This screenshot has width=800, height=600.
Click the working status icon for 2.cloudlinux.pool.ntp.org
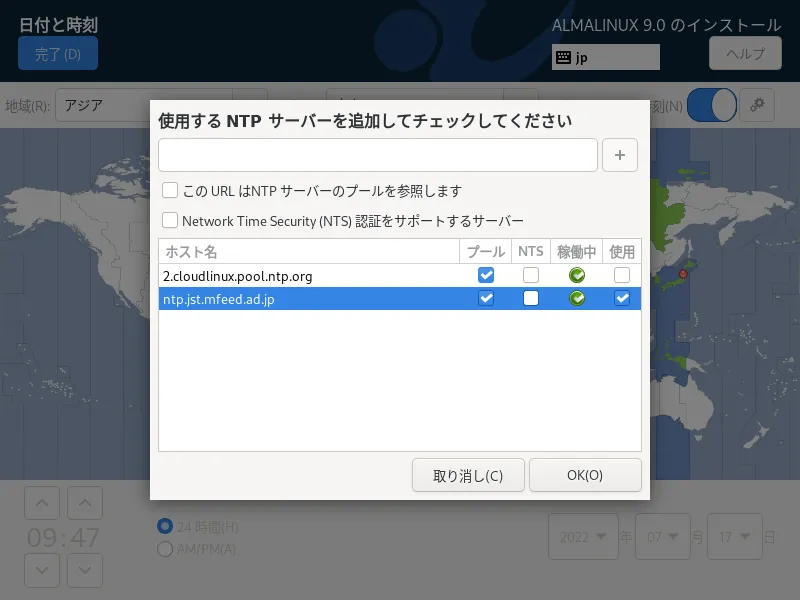click(x=577, y=276)
